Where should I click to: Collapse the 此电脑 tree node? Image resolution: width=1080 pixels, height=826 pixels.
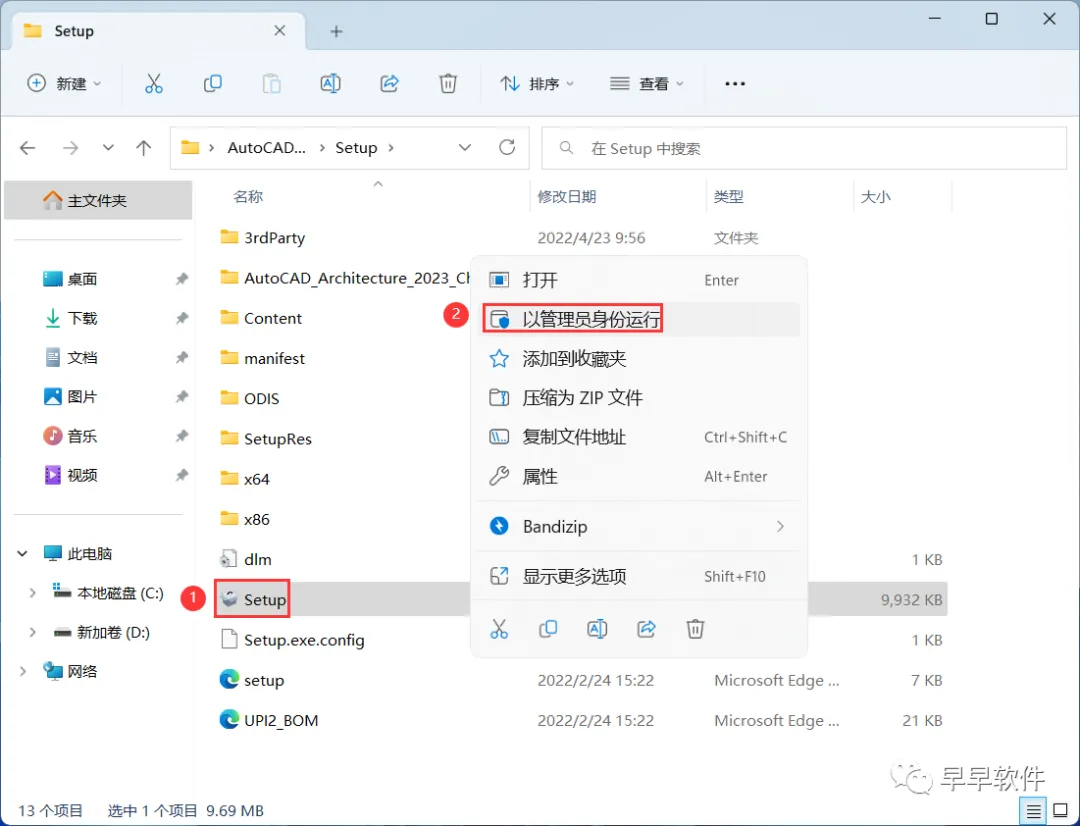pos(22,553)
